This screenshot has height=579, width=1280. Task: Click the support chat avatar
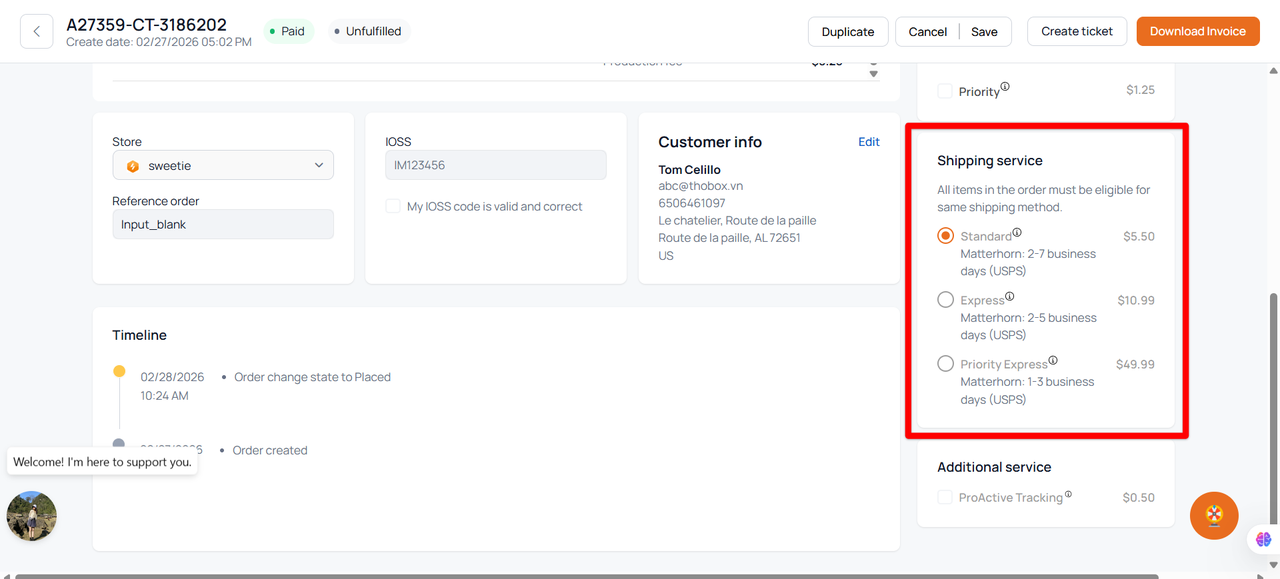pos(32,516)
